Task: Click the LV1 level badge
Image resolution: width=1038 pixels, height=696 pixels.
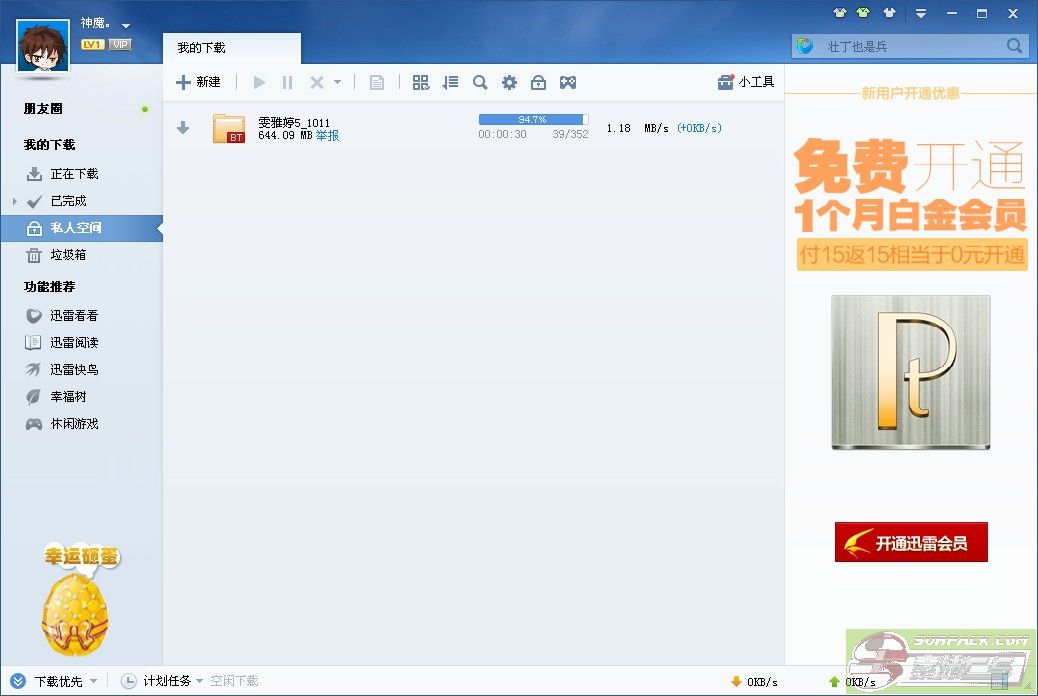Action: point(92,44)
